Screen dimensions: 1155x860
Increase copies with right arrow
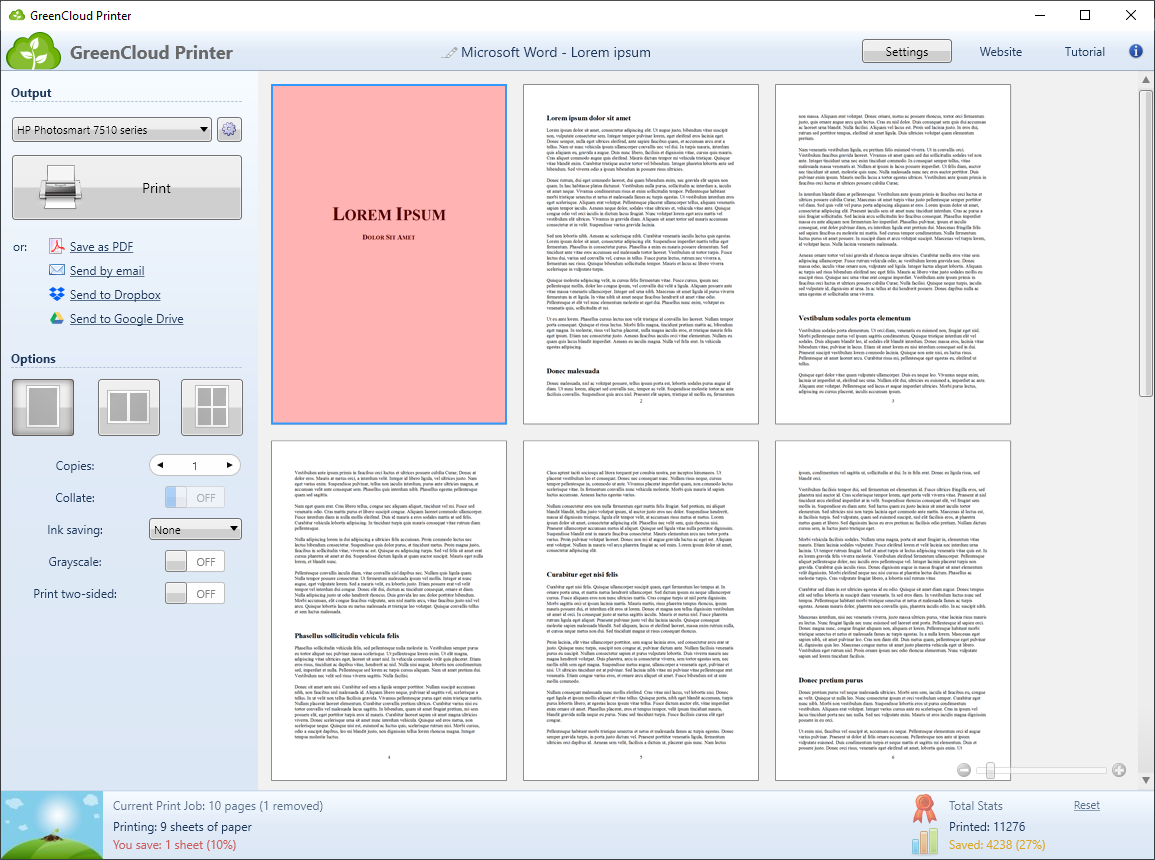coord(231,466)
